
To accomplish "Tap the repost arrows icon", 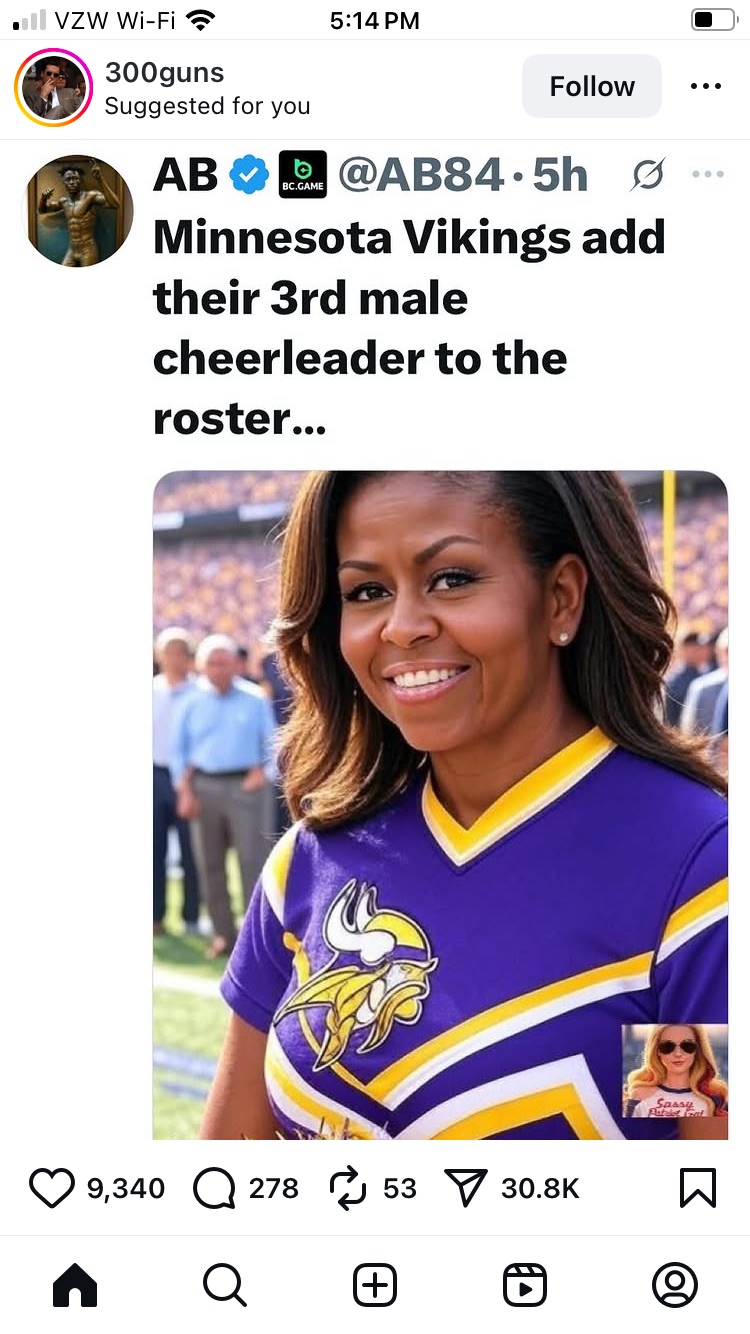I will (x=348, y=1188).
